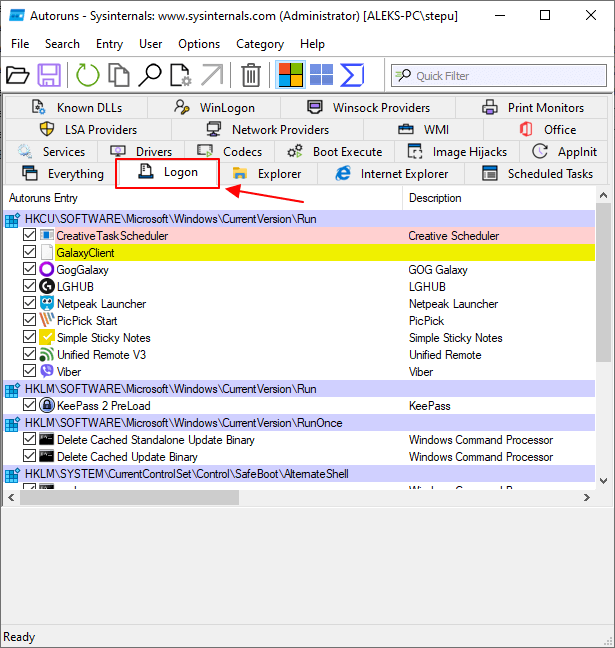This screenshot has width=615, height=648.
Task: Click the HKLM RunOnce registry key icon
Action: 12,423
